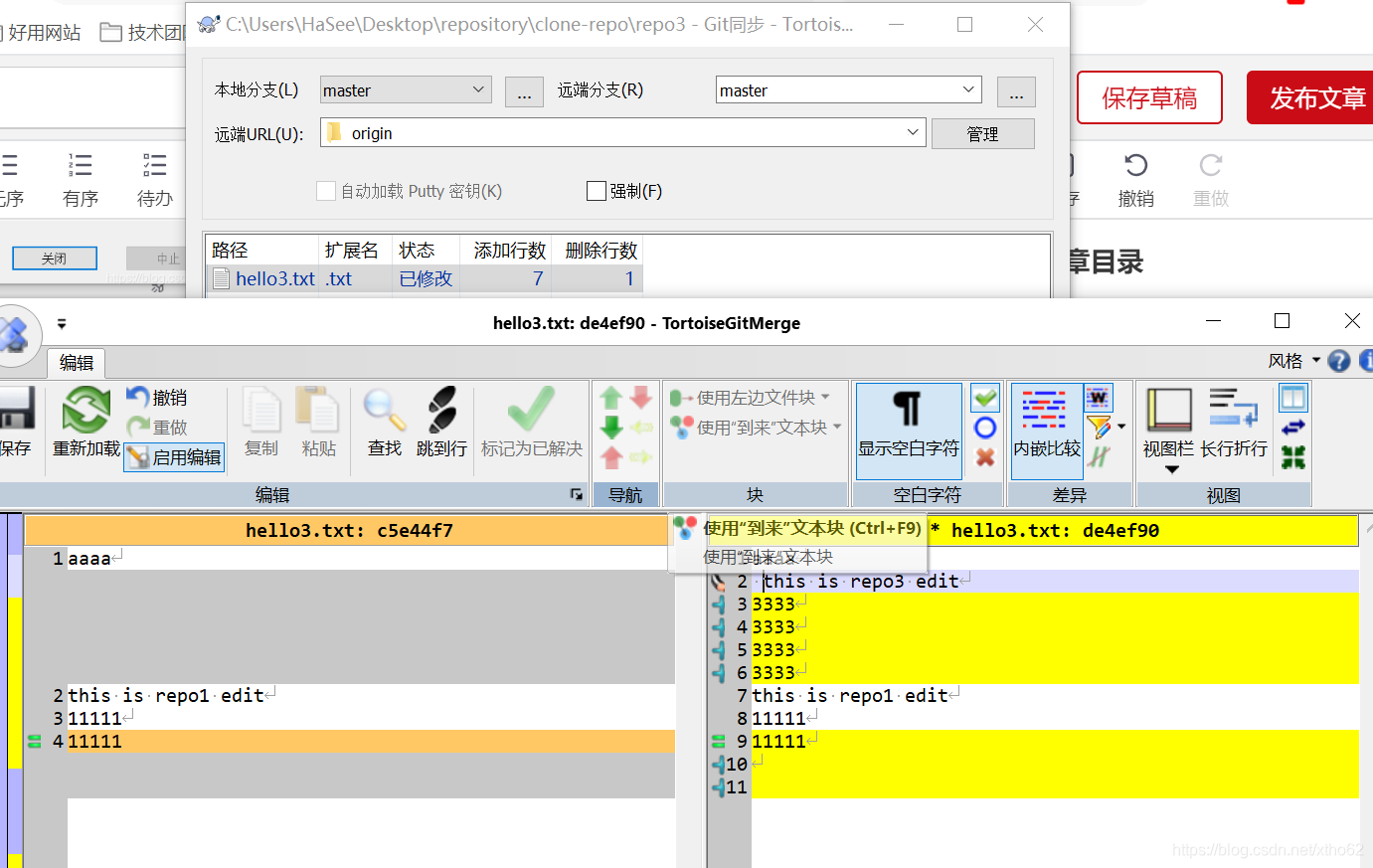Toggle 启用编辑 (enable editing) button

click(174, 457)
